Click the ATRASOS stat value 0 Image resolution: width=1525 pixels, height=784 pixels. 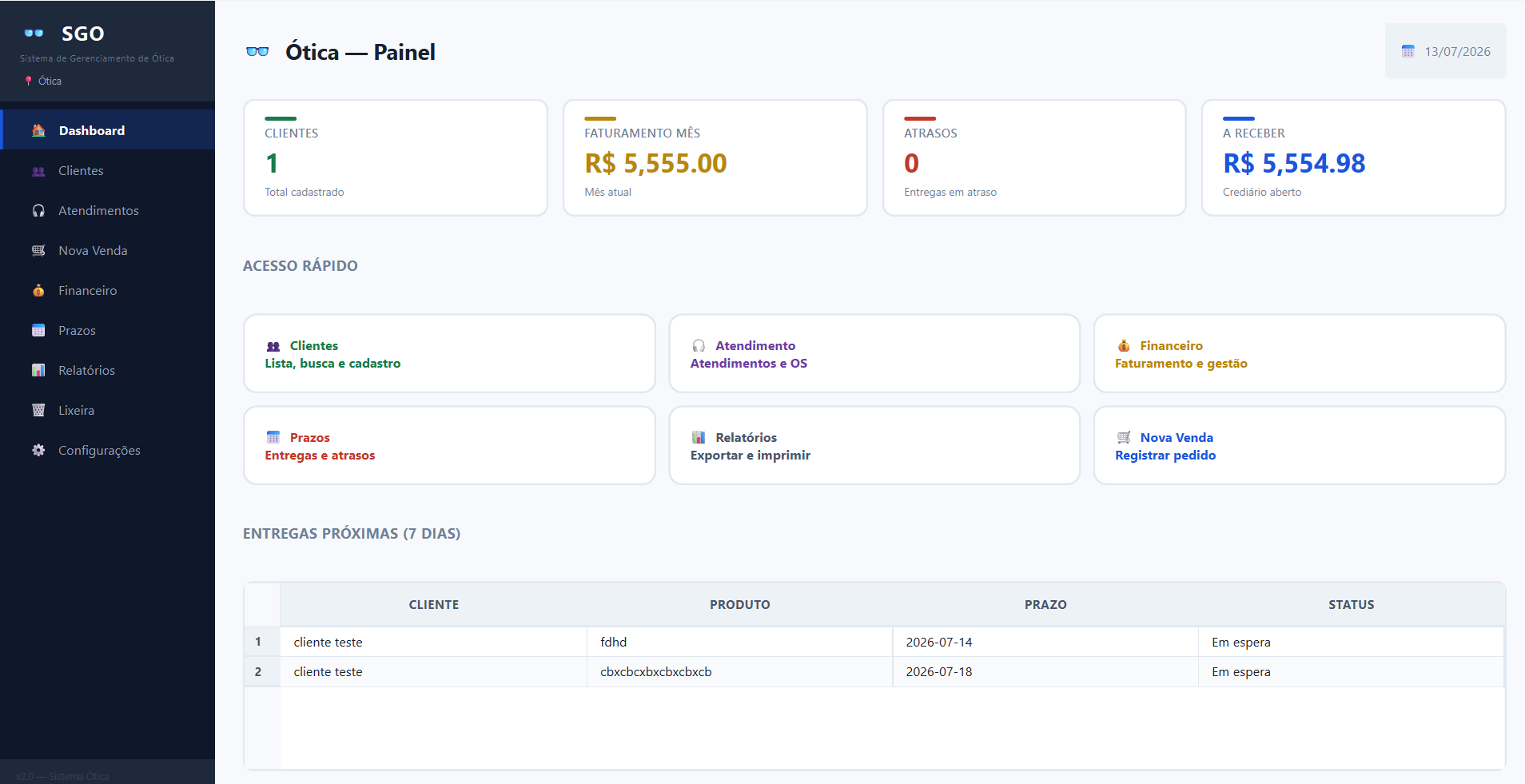(x=911, y=163)
